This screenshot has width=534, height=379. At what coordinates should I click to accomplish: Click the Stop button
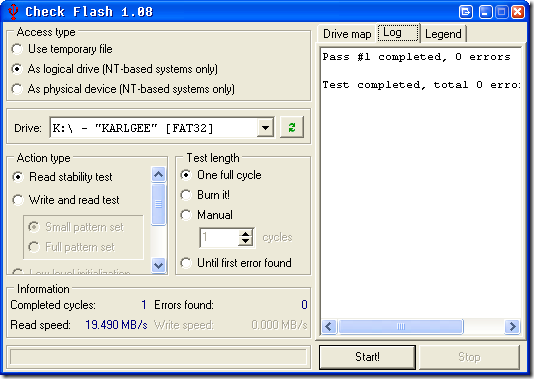(469, 357)
